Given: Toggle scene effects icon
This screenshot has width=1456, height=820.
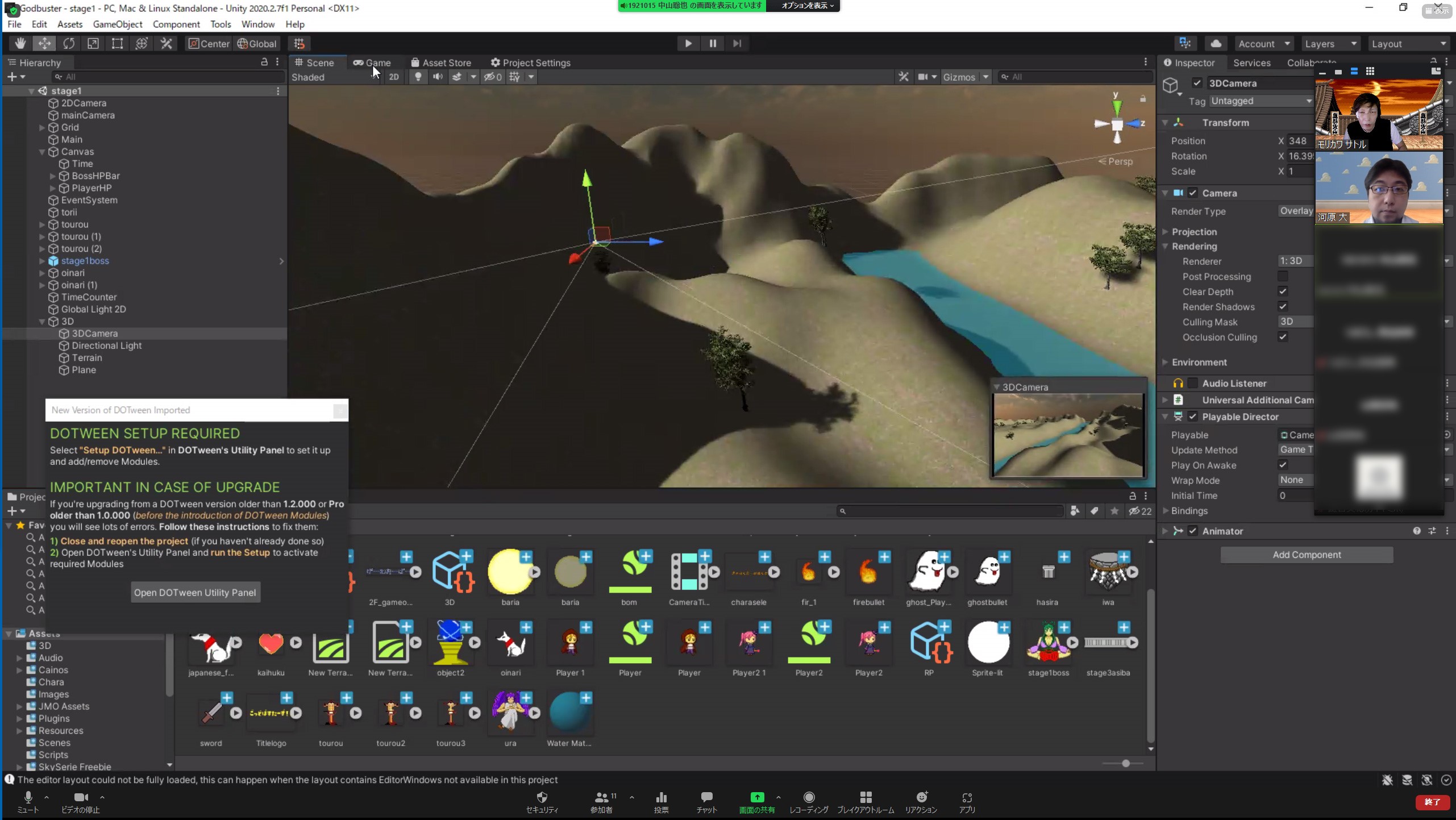Looking at the screenshot, I should click(x=457, y=77).
